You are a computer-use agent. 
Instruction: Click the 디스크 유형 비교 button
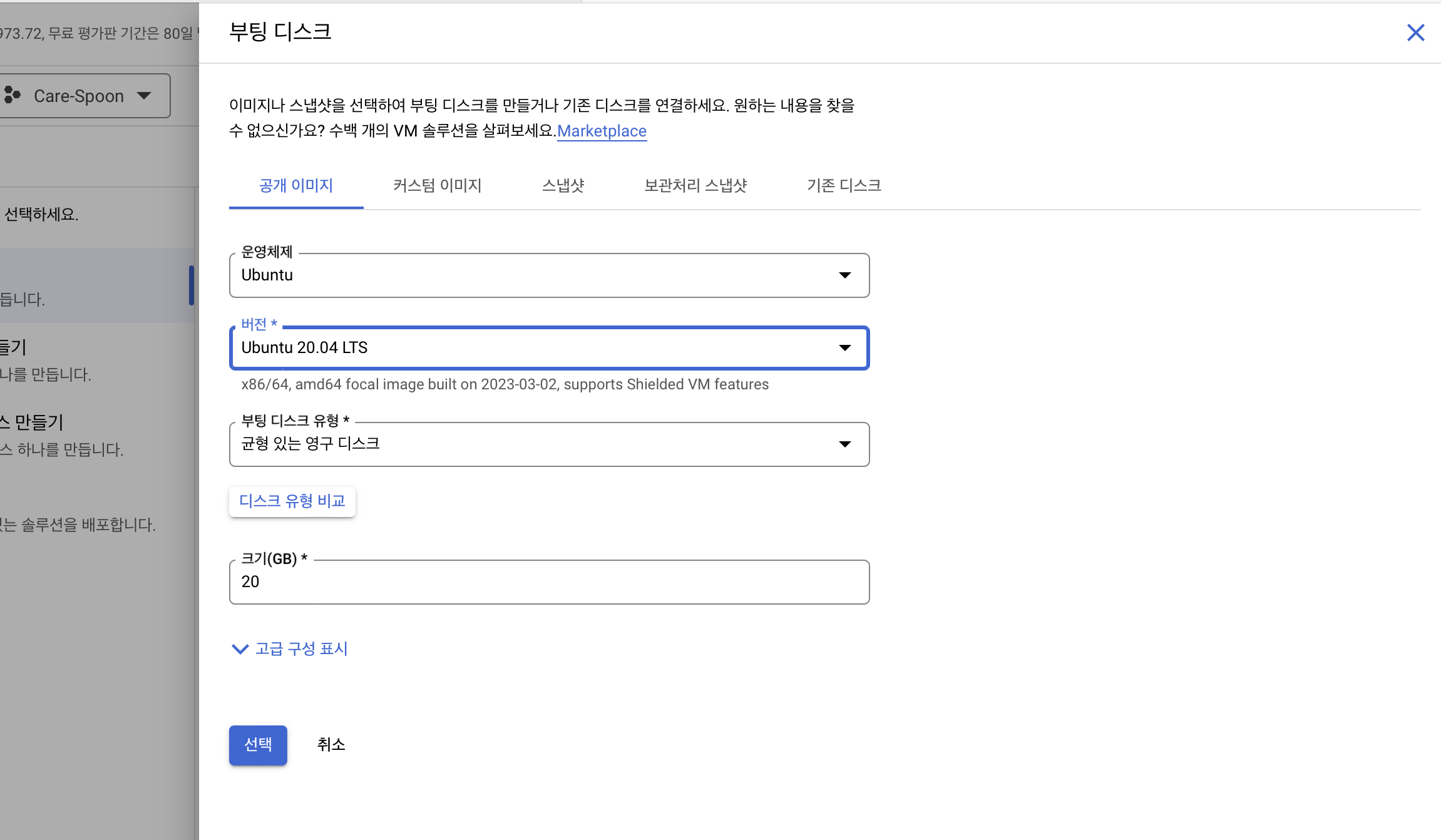[292, 501]
